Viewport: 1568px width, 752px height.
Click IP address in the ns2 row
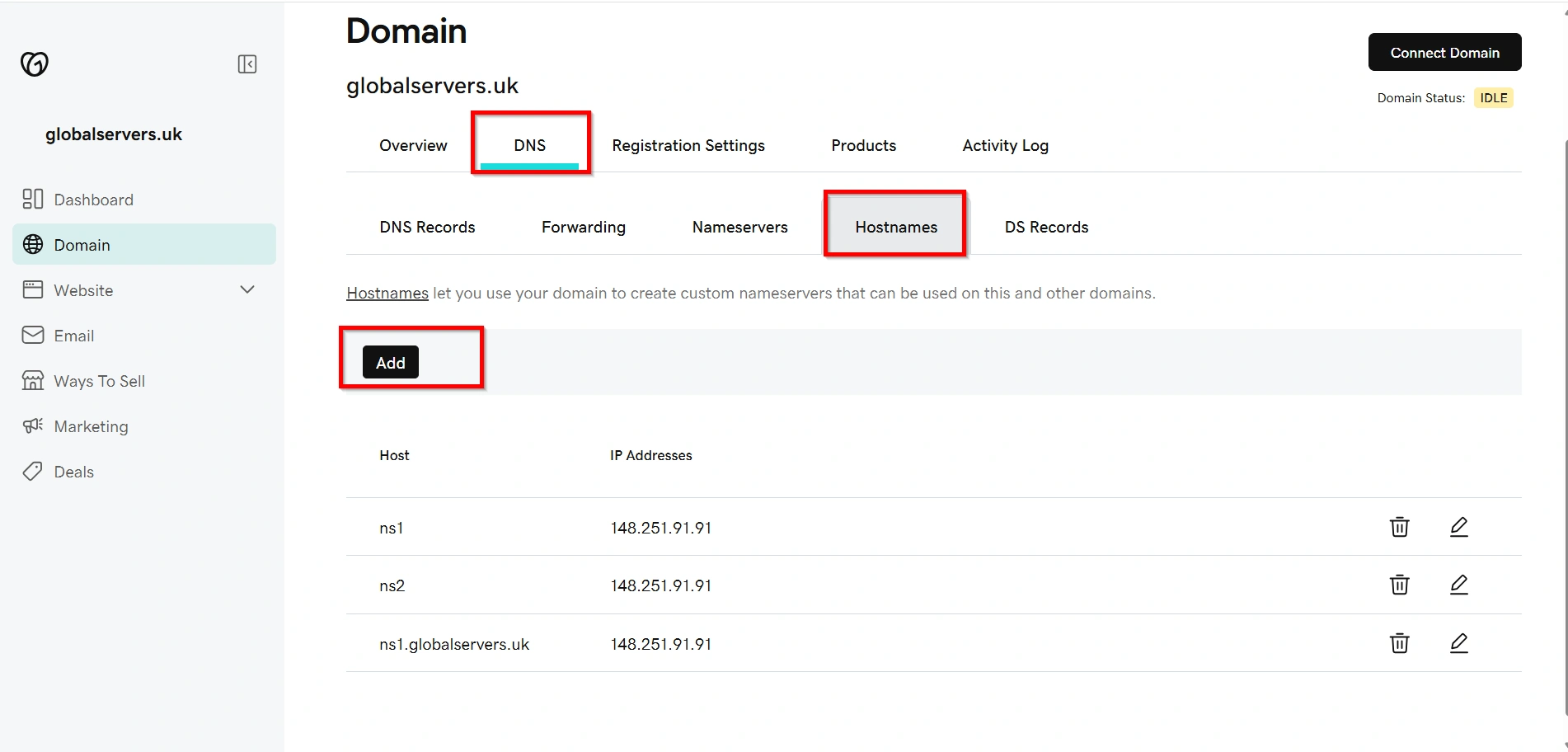pos(661,585)
